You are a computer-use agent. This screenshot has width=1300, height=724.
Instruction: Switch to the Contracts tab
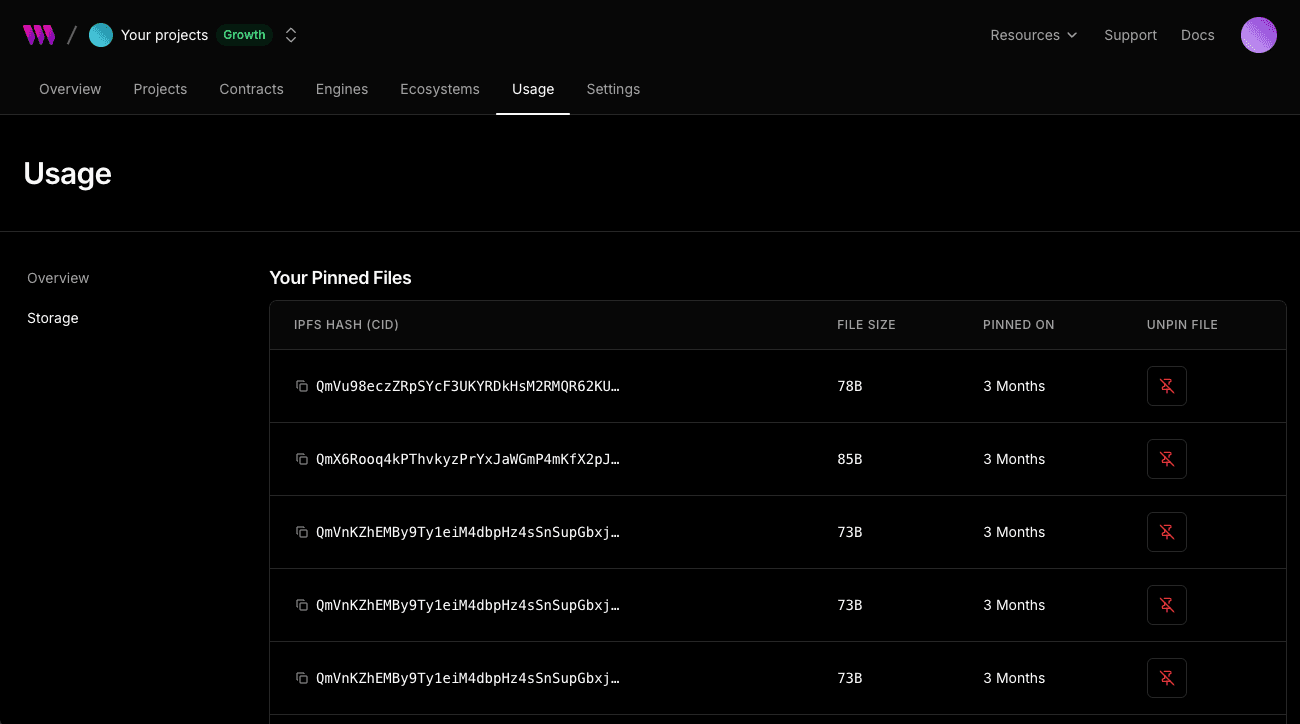(251, 89)
